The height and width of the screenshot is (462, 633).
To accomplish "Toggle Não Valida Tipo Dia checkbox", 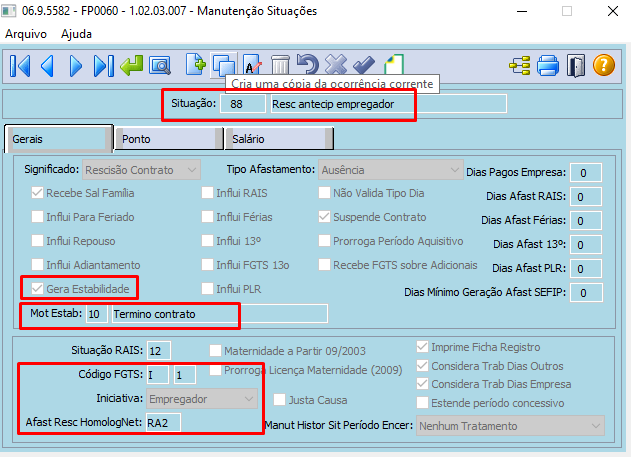I will point(324,193).
